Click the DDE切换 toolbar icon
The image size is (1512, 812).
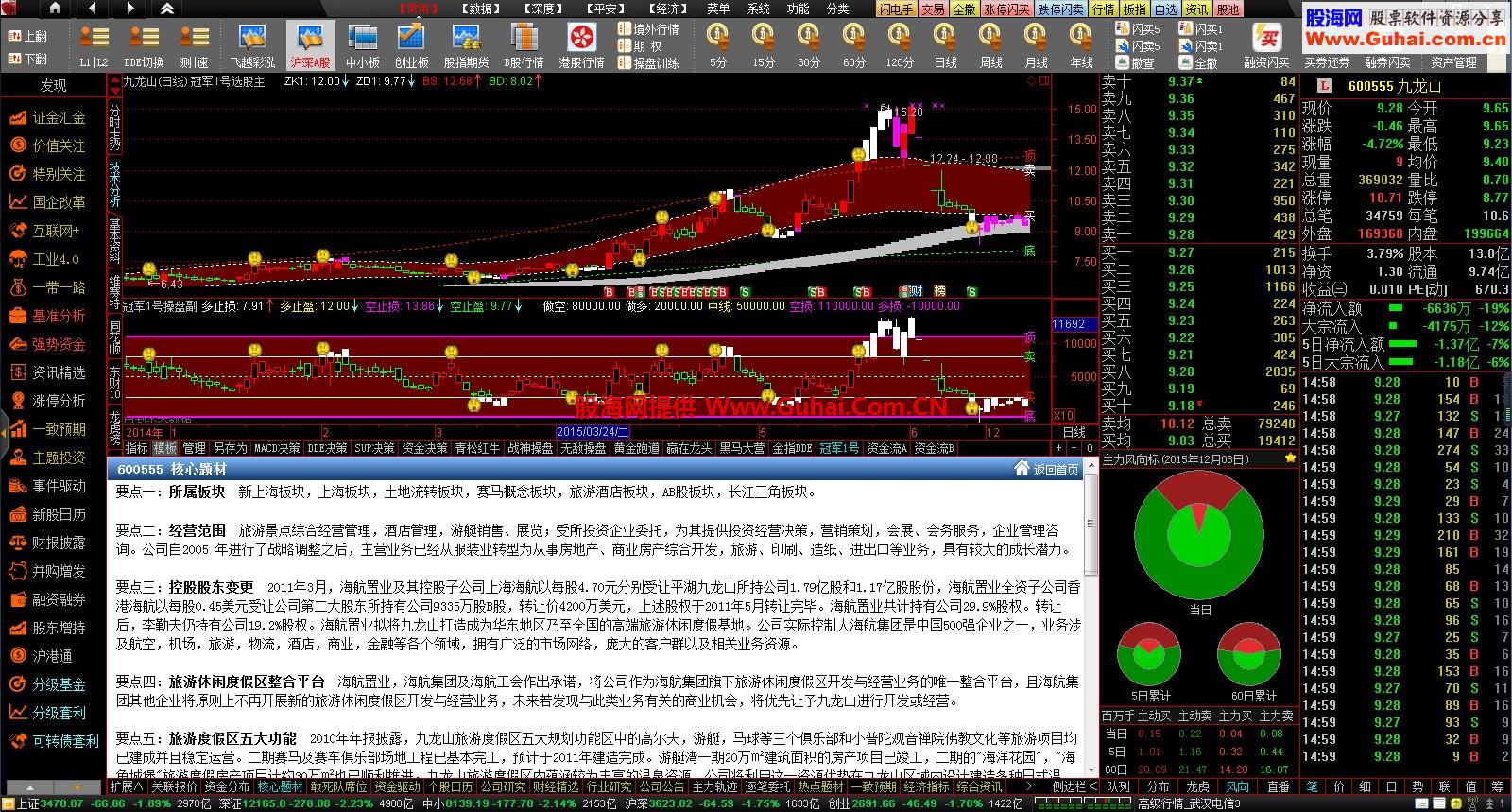coord(144,45)
